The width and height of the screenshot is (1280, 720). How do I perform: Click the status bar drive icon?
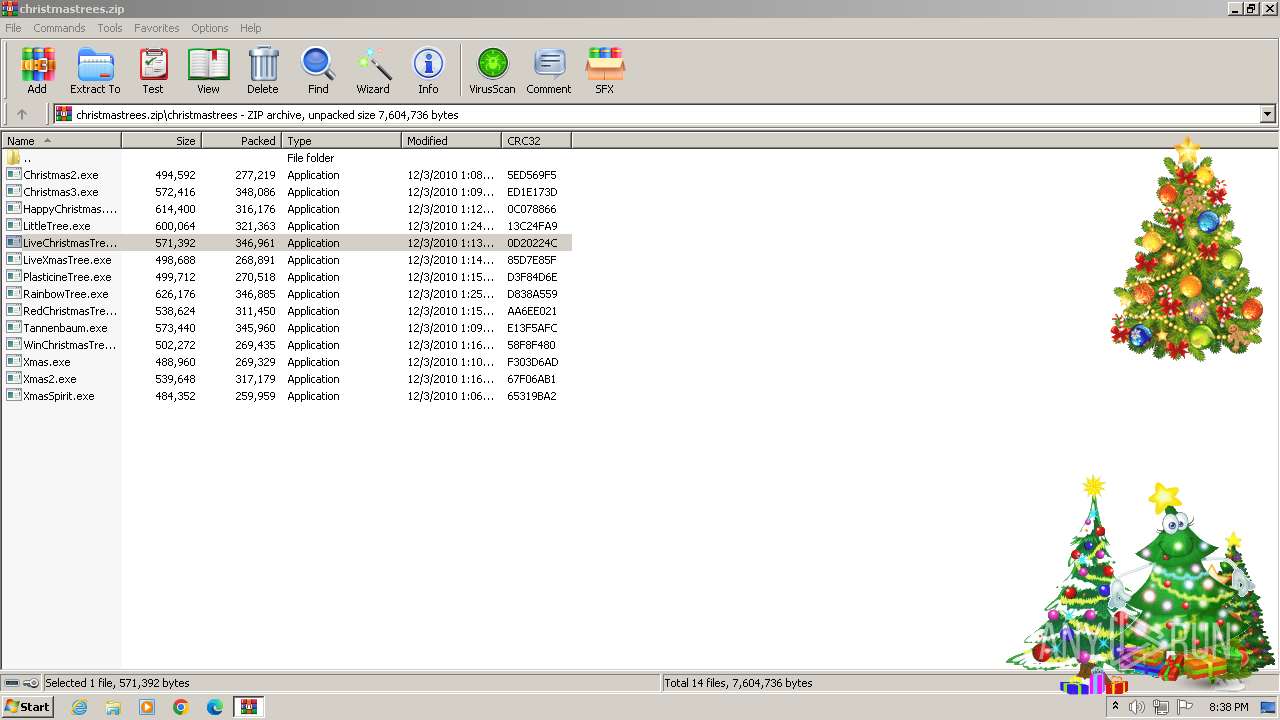tap(12, 683)
